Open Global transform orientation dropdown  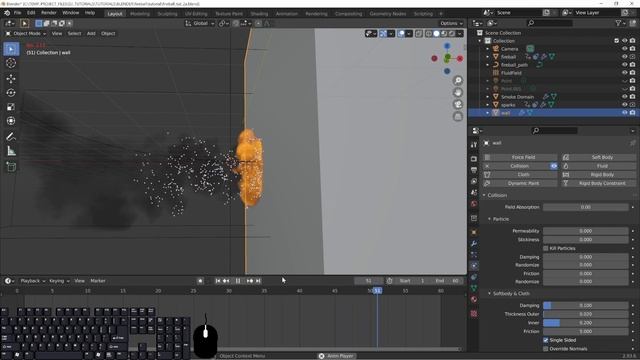200,23
